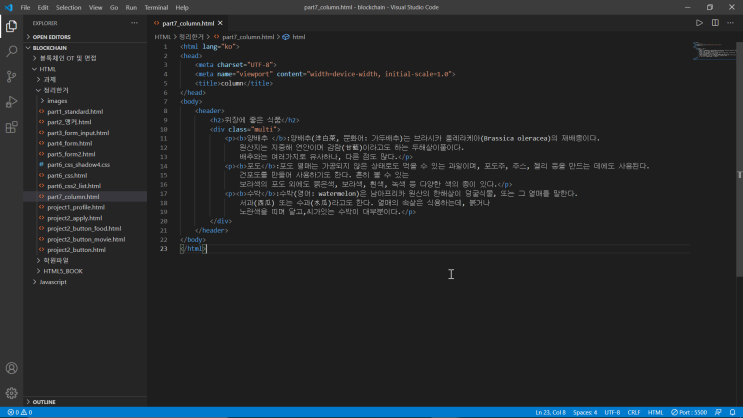Select HTML language mode in status bar
The image size is (743, 418).
[655, 412]
